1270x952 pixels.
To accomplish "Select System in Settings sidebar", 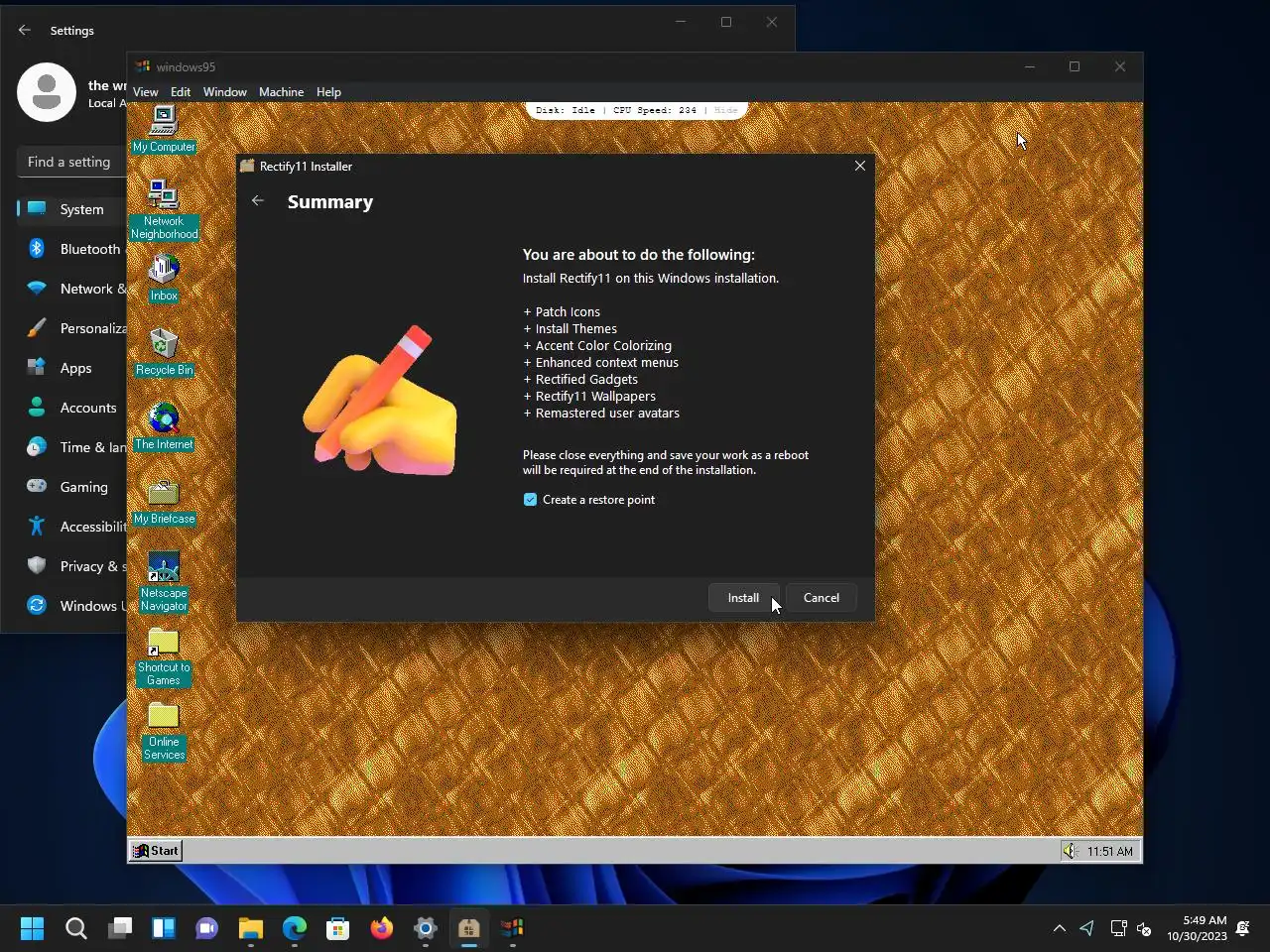I will click(71, 209).
